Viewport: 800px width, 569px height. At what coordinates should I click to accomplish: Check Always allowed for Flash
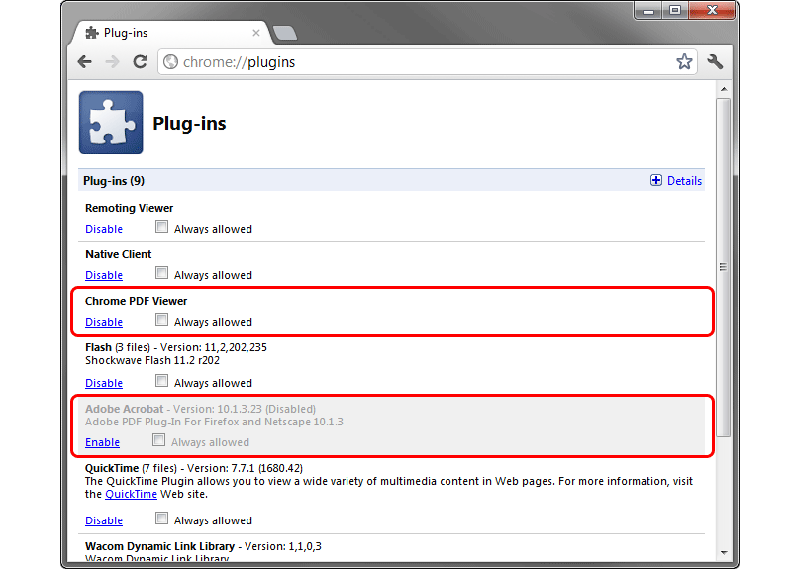161,381
